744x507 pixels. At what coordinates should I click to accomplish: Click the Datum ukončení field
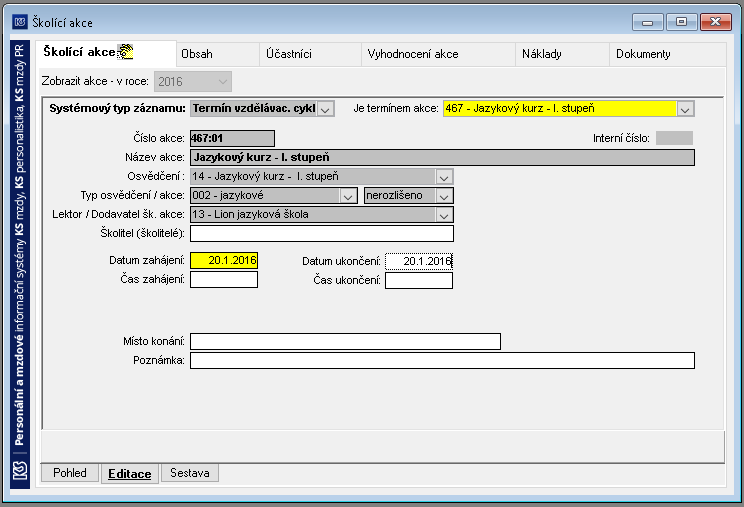coord(419,261)
